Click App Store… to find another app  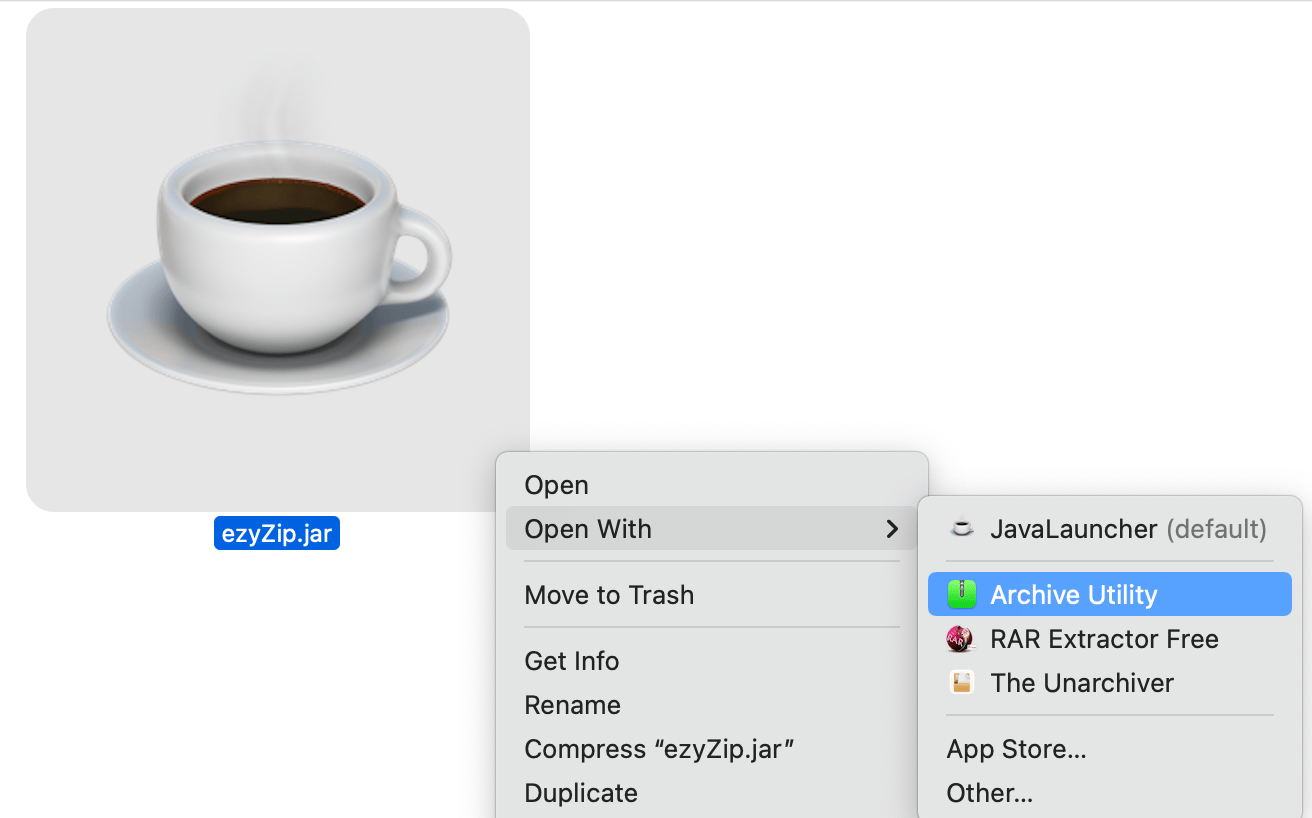pos(1016,748)
